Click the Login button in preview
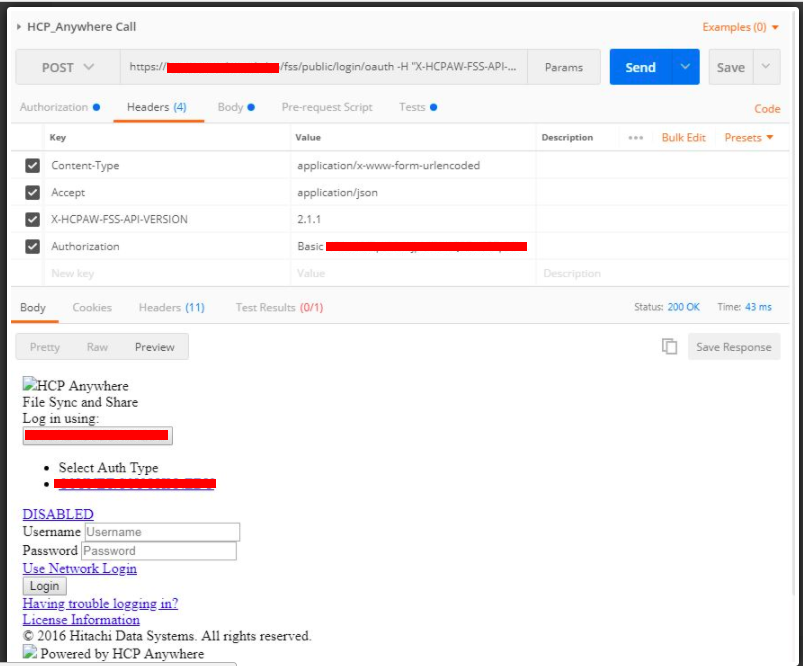This screenshot has height=666, width=803. pos(45,586)
